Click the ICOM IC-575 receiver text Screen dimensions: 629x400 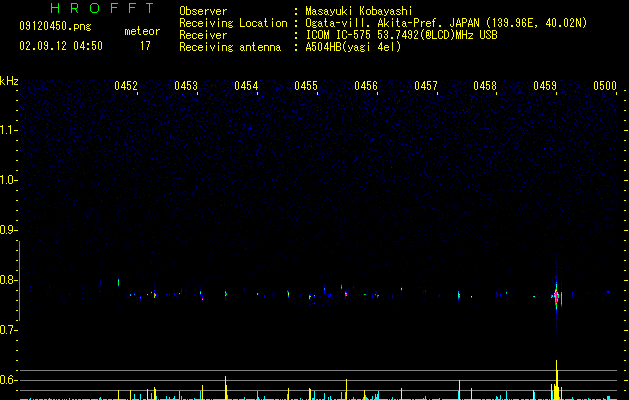coord(401,35)
